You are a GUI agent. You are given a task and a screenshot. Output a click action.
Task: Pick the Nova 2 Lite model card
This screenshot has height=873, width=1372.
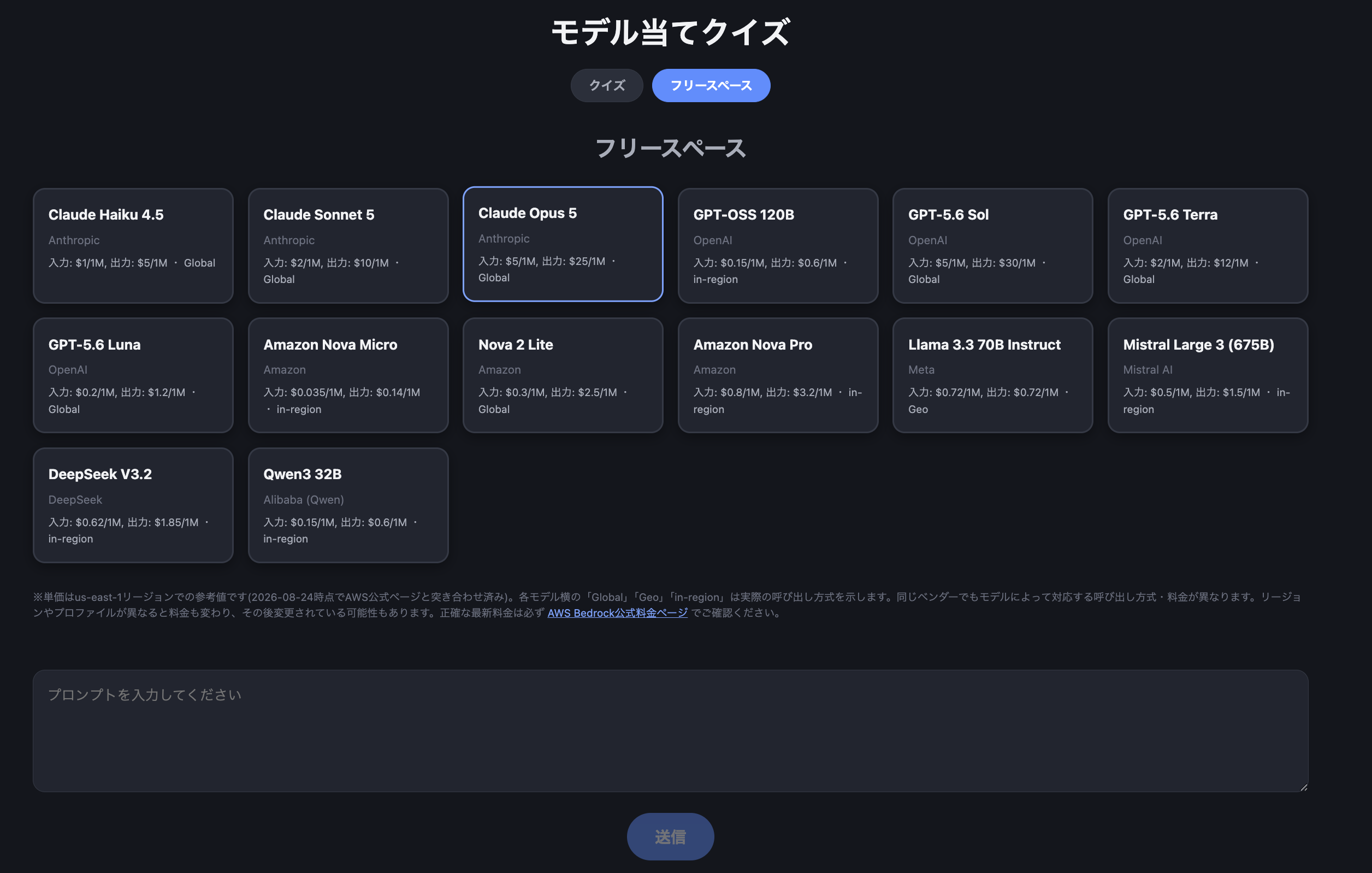coord(563,375)
